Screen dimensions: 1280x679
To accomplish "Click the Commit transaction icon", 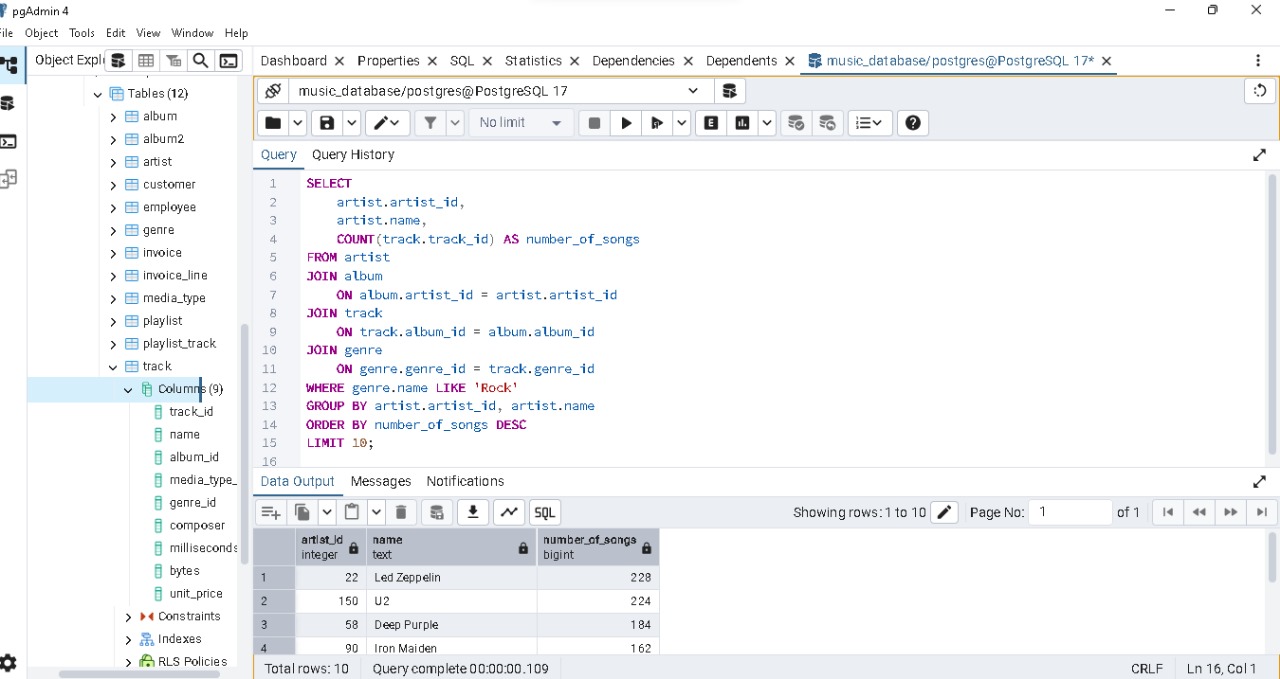I will [796, 123].
